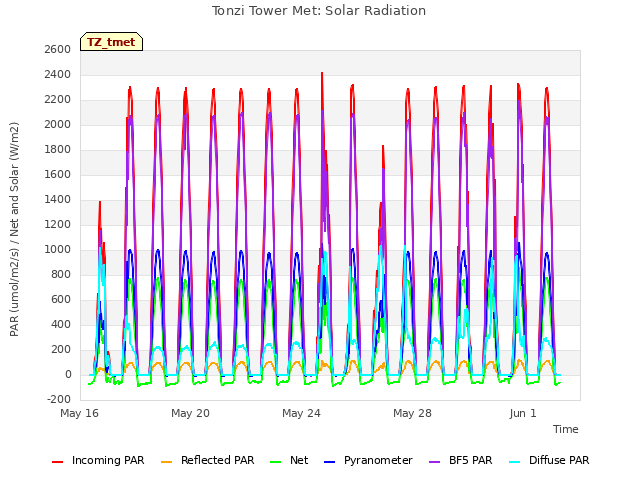Click the chart title Tonzi Tower Met: Solar Radiation
The width and height of the screenshot is (640, 480).
coord(319,11)
